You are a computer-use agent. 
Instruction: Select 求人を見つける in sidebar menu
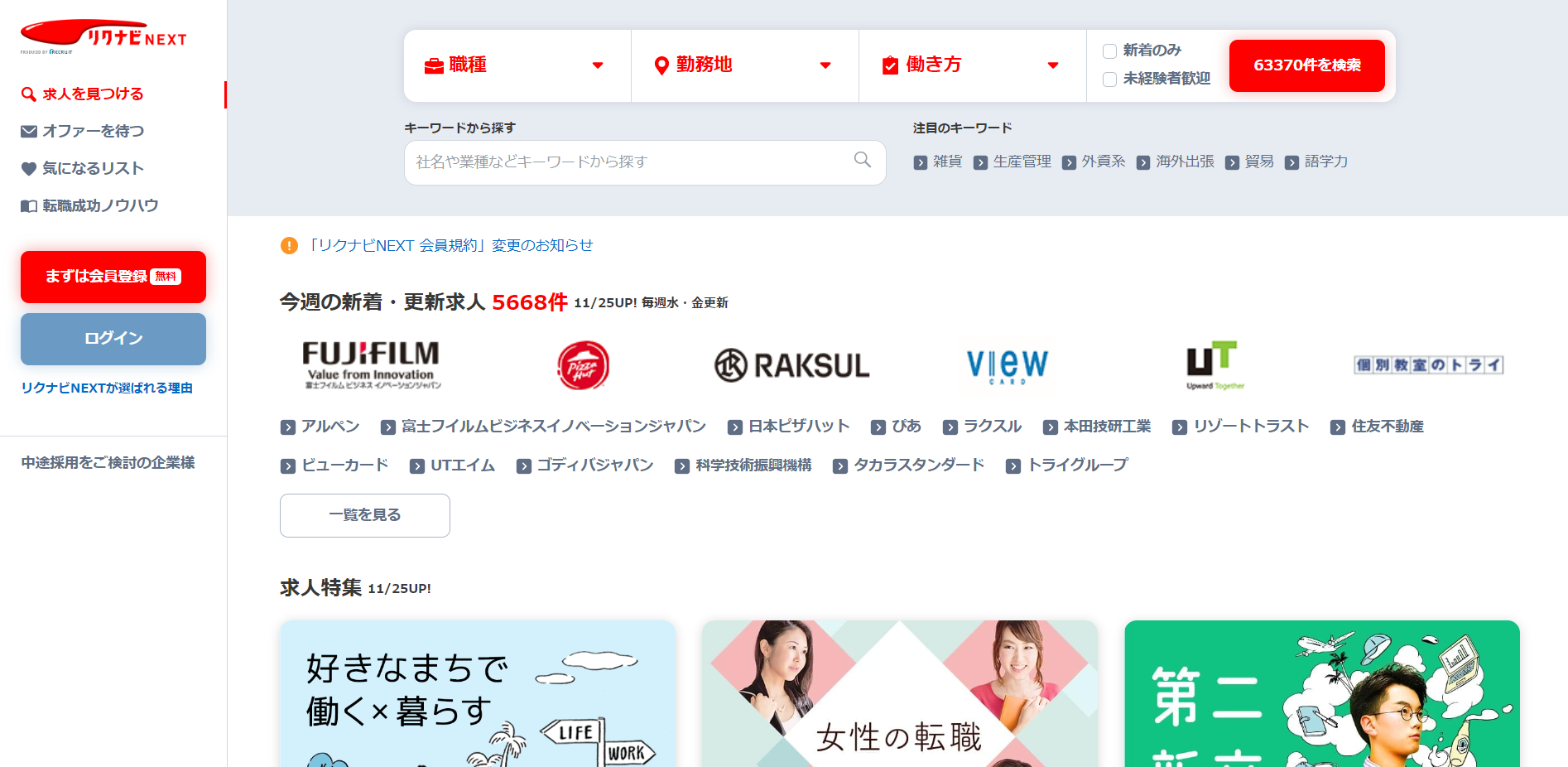point(93,94)
